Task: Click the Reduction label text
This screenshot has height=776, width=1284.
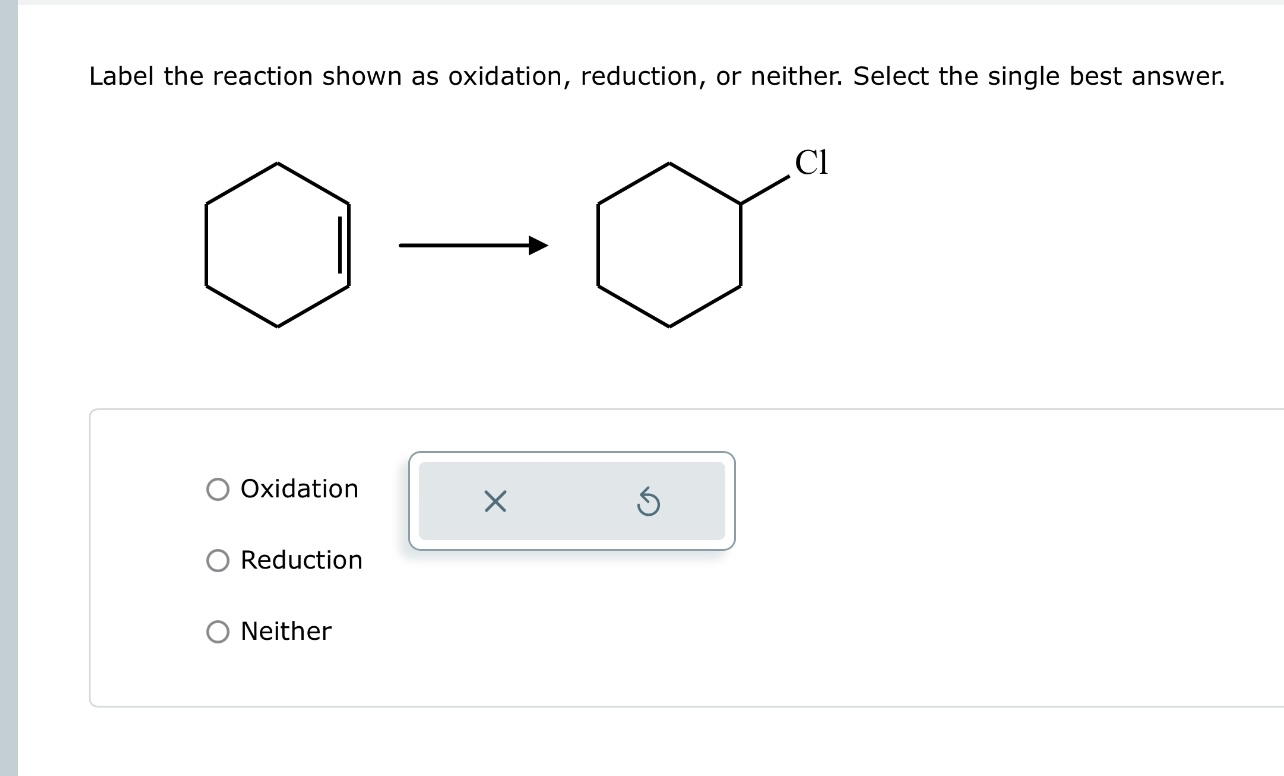Action: [302, 561]
